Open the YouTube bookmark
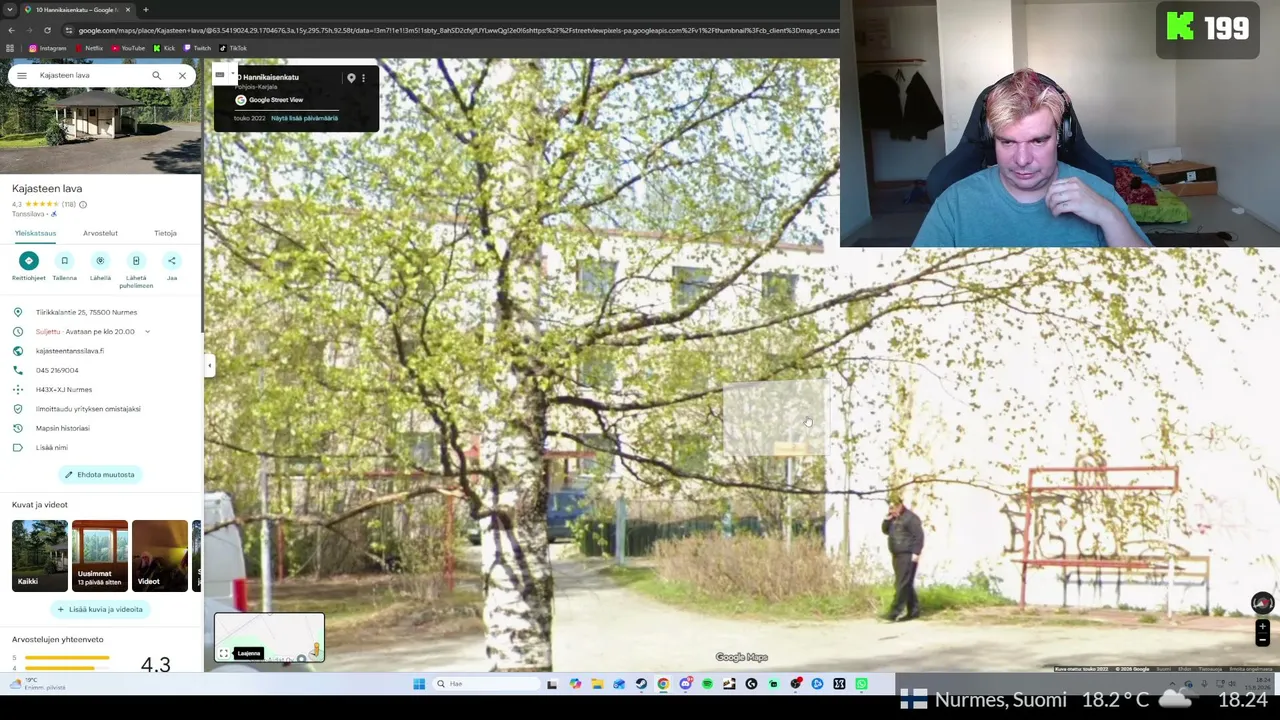Viewport: 1280px width, 720px height. (x=128, y=48)
